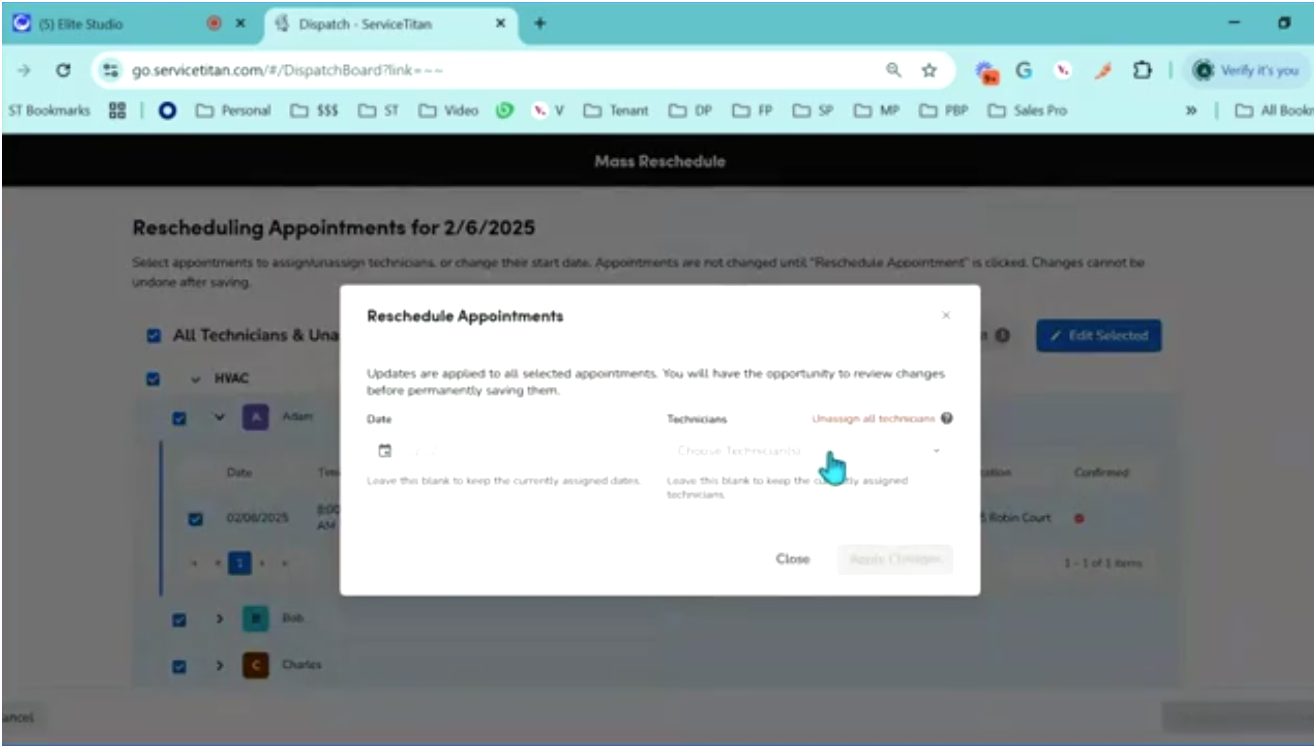Viewport: 1316px width, 748px height.
Task: Click the red Confirmed status dot
Action: (x=1079, y=519)
